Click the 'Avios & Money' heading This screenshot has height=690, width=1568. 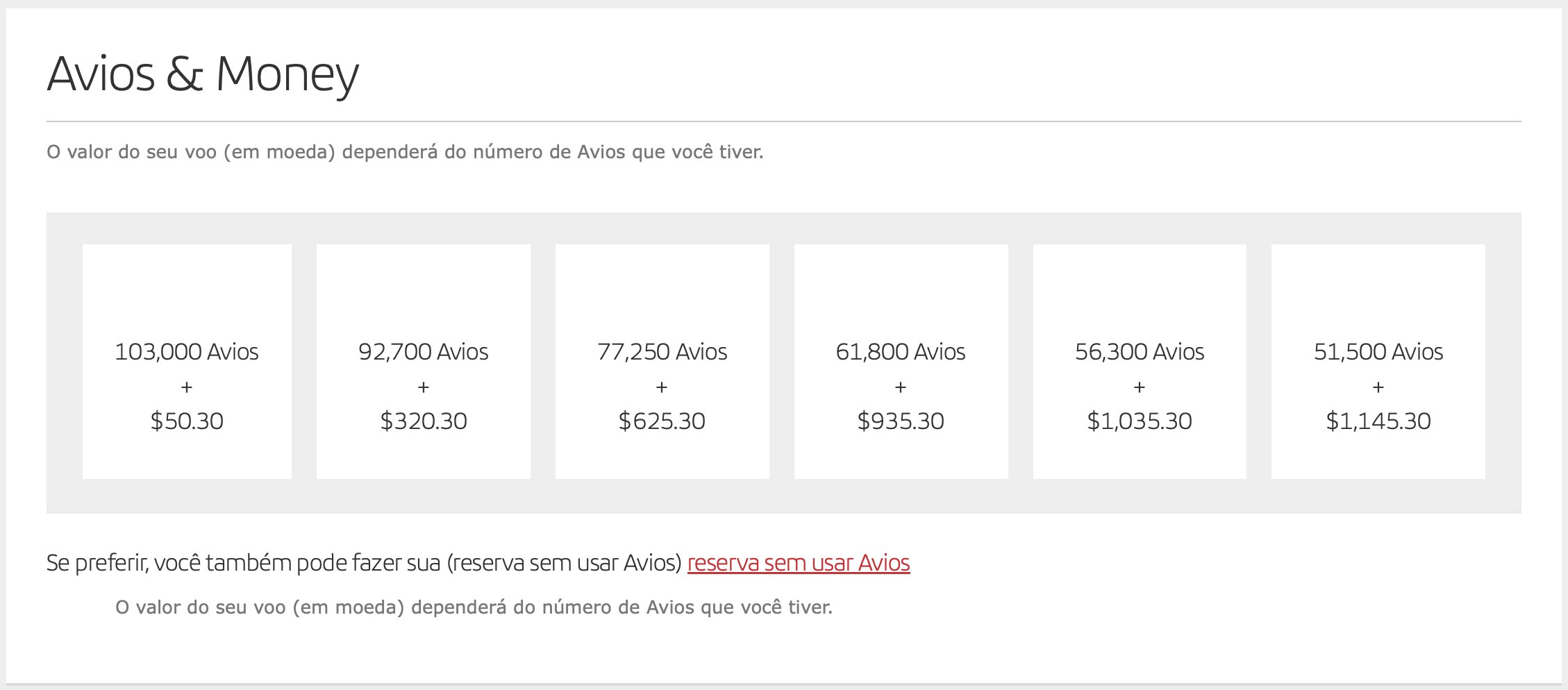(203, 74)
